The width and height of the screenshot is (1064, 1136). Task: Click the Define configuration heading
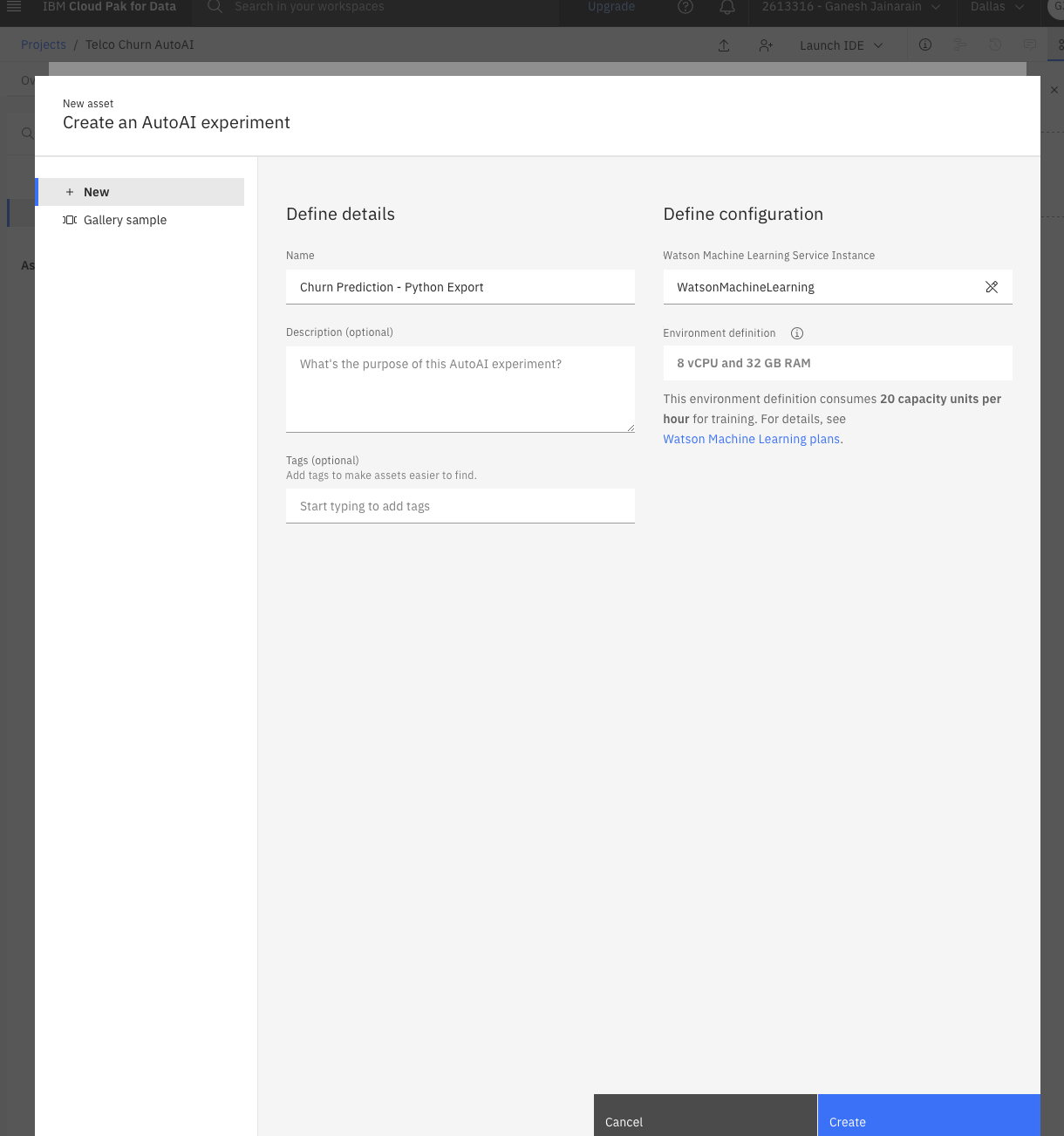coord(743,214)
